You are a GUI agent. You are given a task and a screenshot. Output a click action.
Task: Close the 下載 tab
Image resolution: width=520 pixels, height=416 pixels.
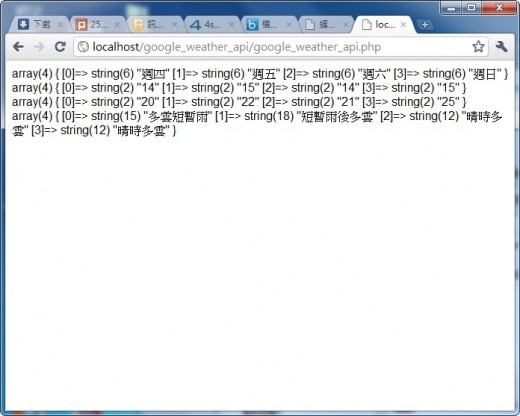(60, 25)
